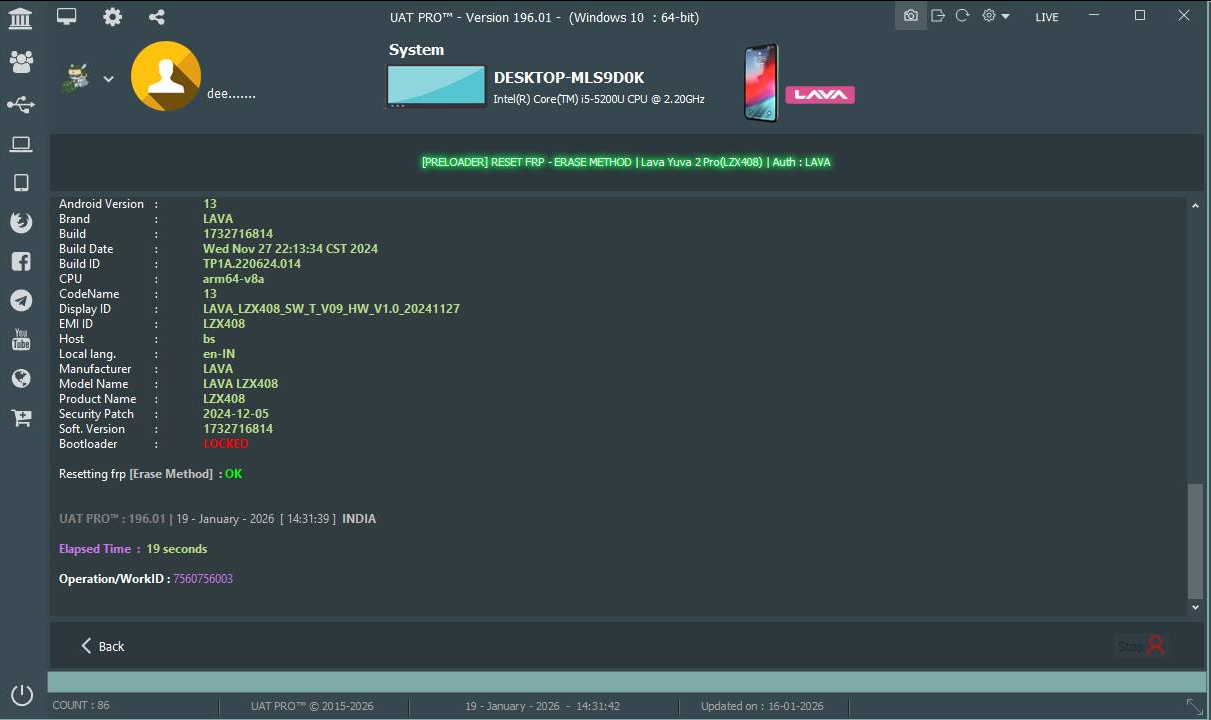Go Back to the previous screen
This screenshot has width=1211, height=720.
[102, 646]
